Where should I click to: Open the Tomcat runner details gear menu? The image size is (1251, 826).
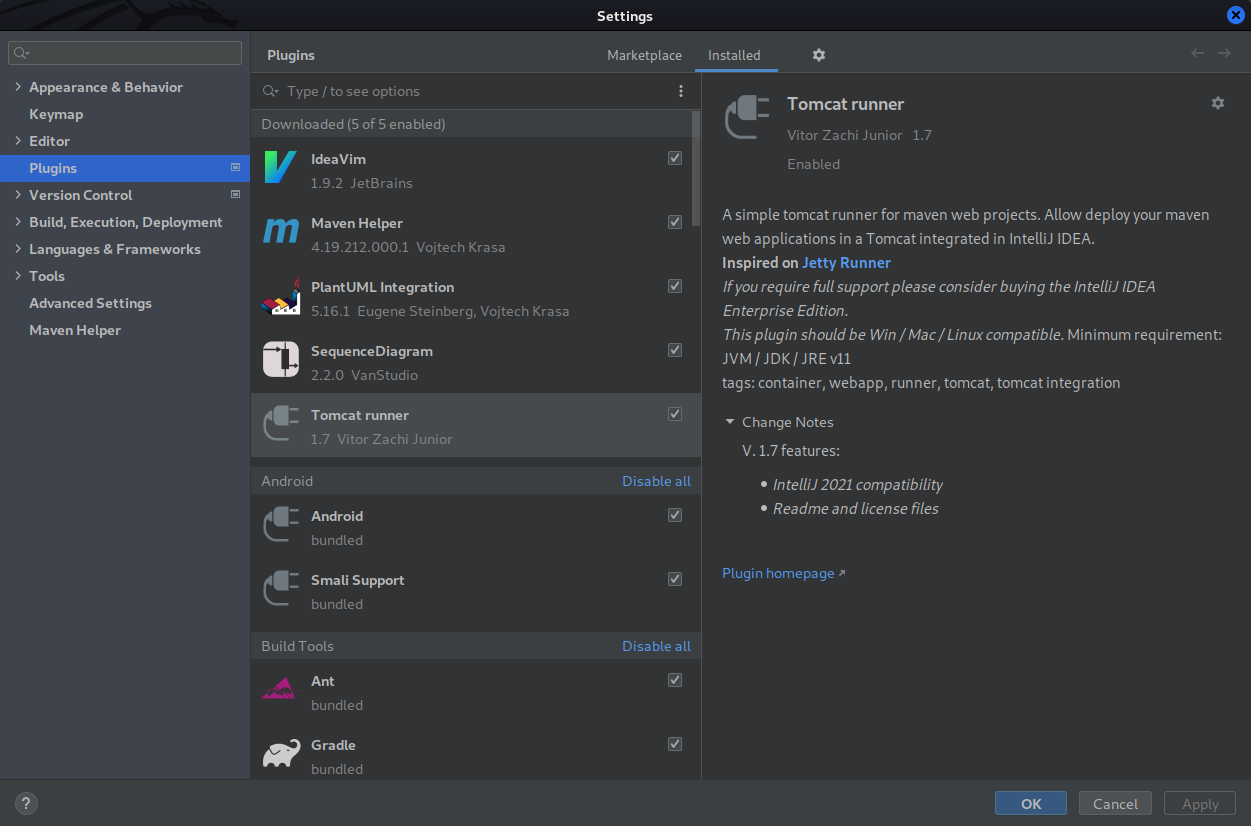pos(1217,103)
